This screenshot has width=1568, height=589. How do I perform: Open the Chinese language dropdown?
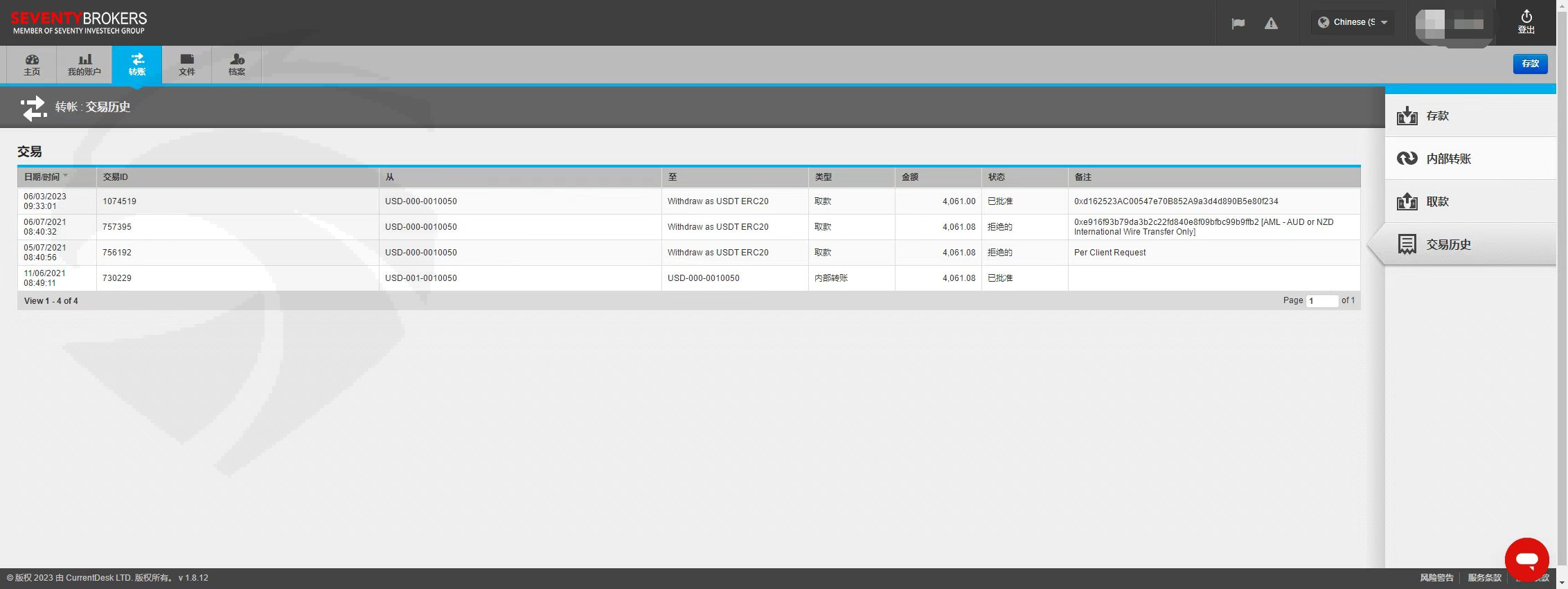coord(1352,22)
